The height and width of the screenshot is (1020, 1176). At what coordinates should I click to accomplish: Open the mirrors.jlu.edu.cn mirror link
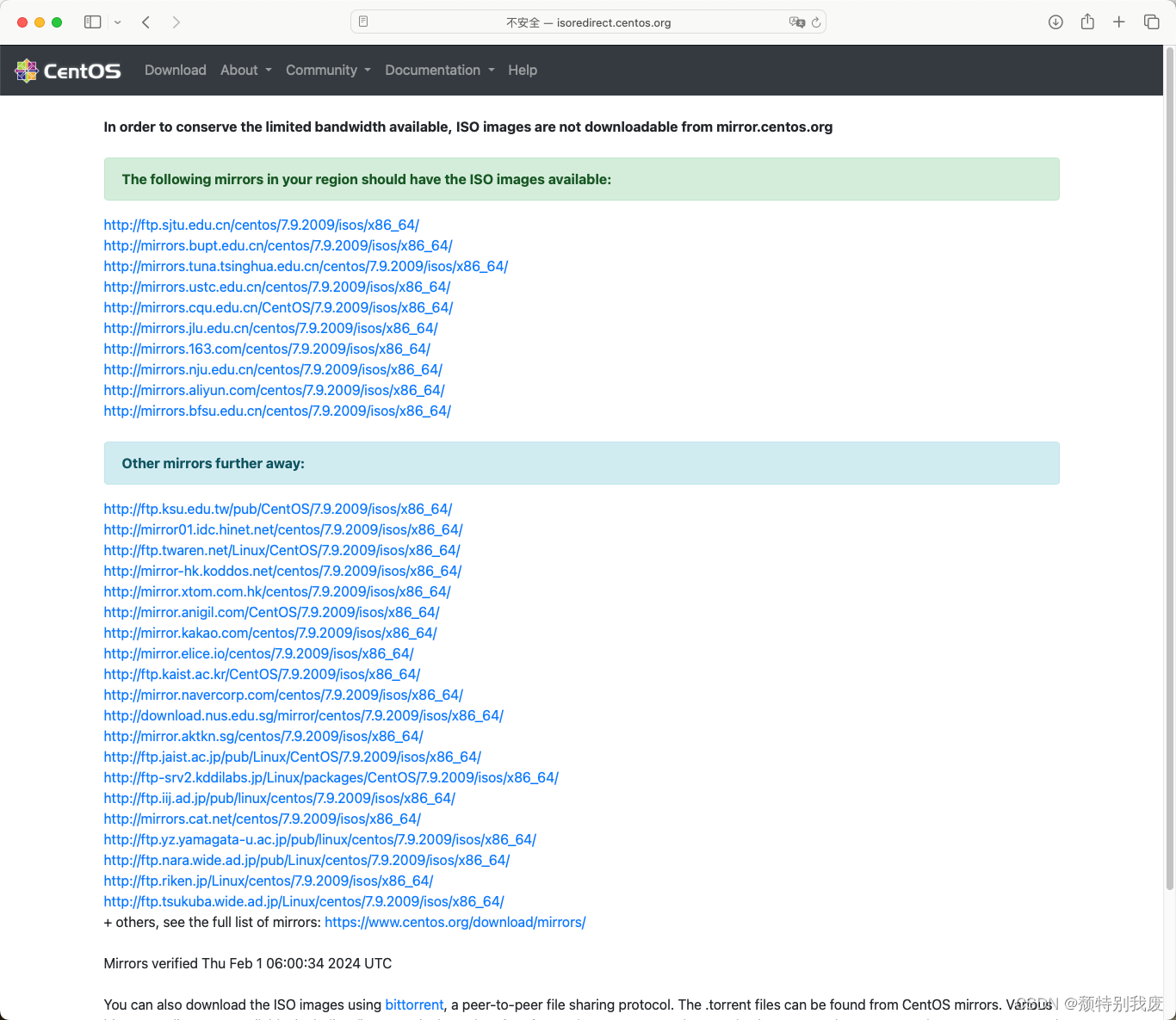click(270, 328)
